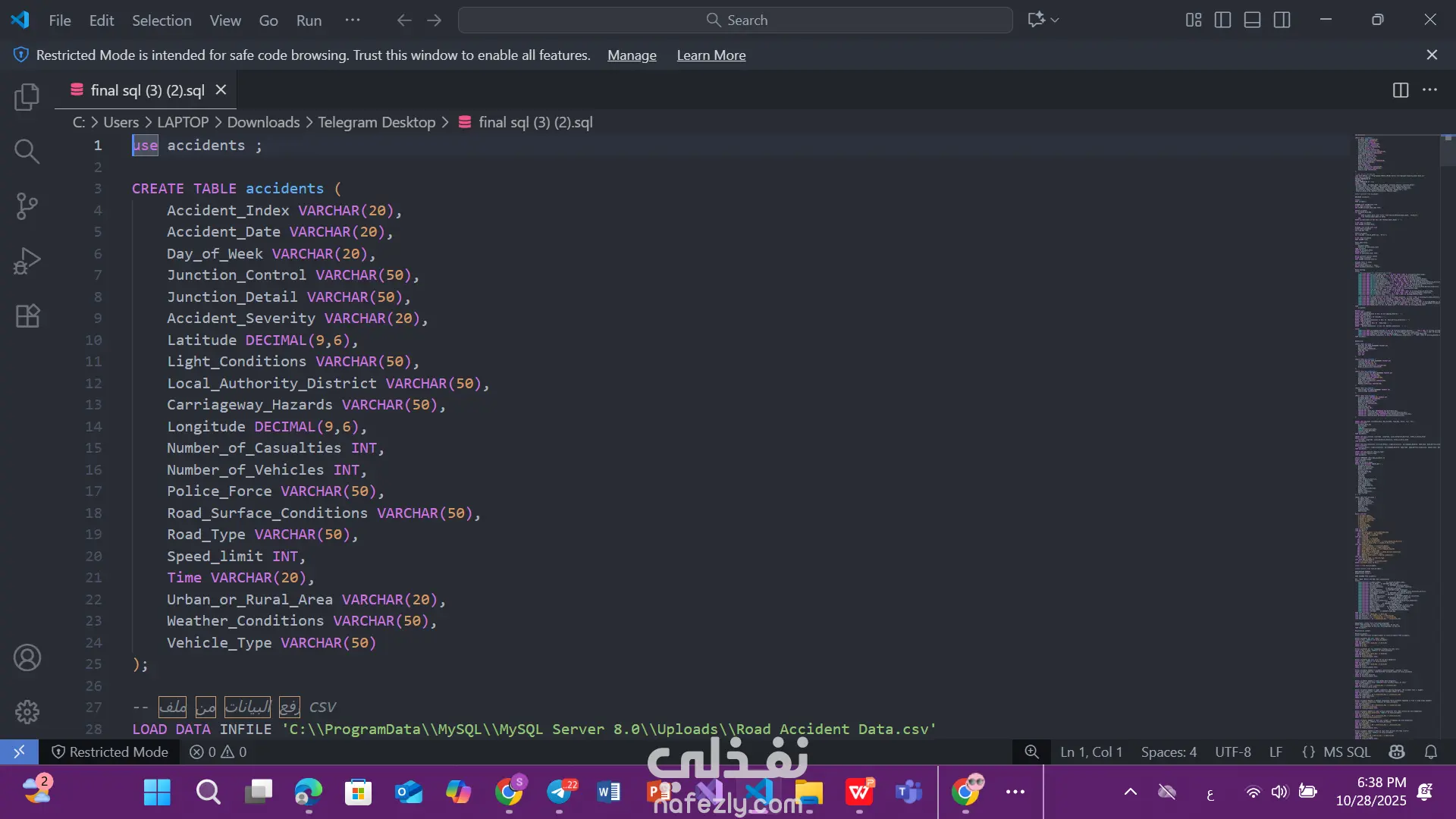Open the Search view in activity bar
The height and width of the screenshot is (819, 1456).
27,152
